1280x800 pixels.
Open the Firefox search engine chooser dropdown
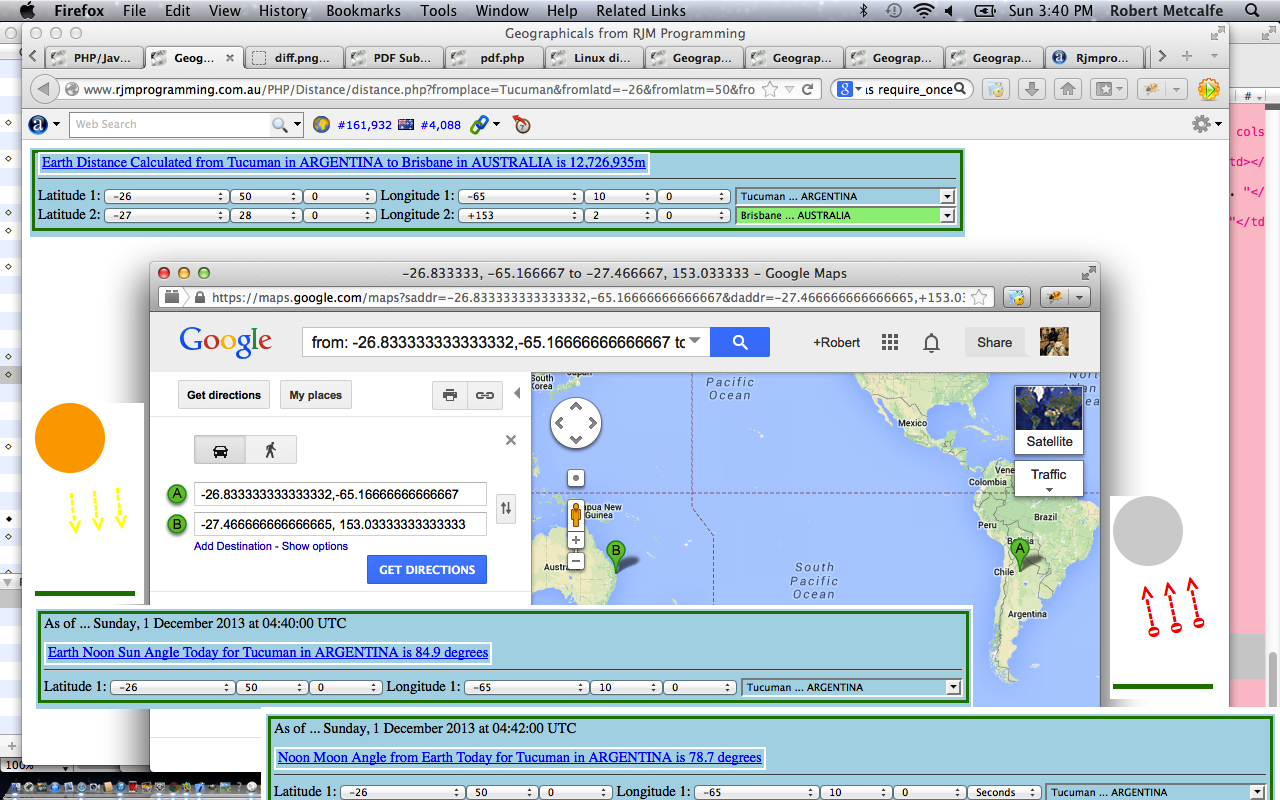coord(850,89)
